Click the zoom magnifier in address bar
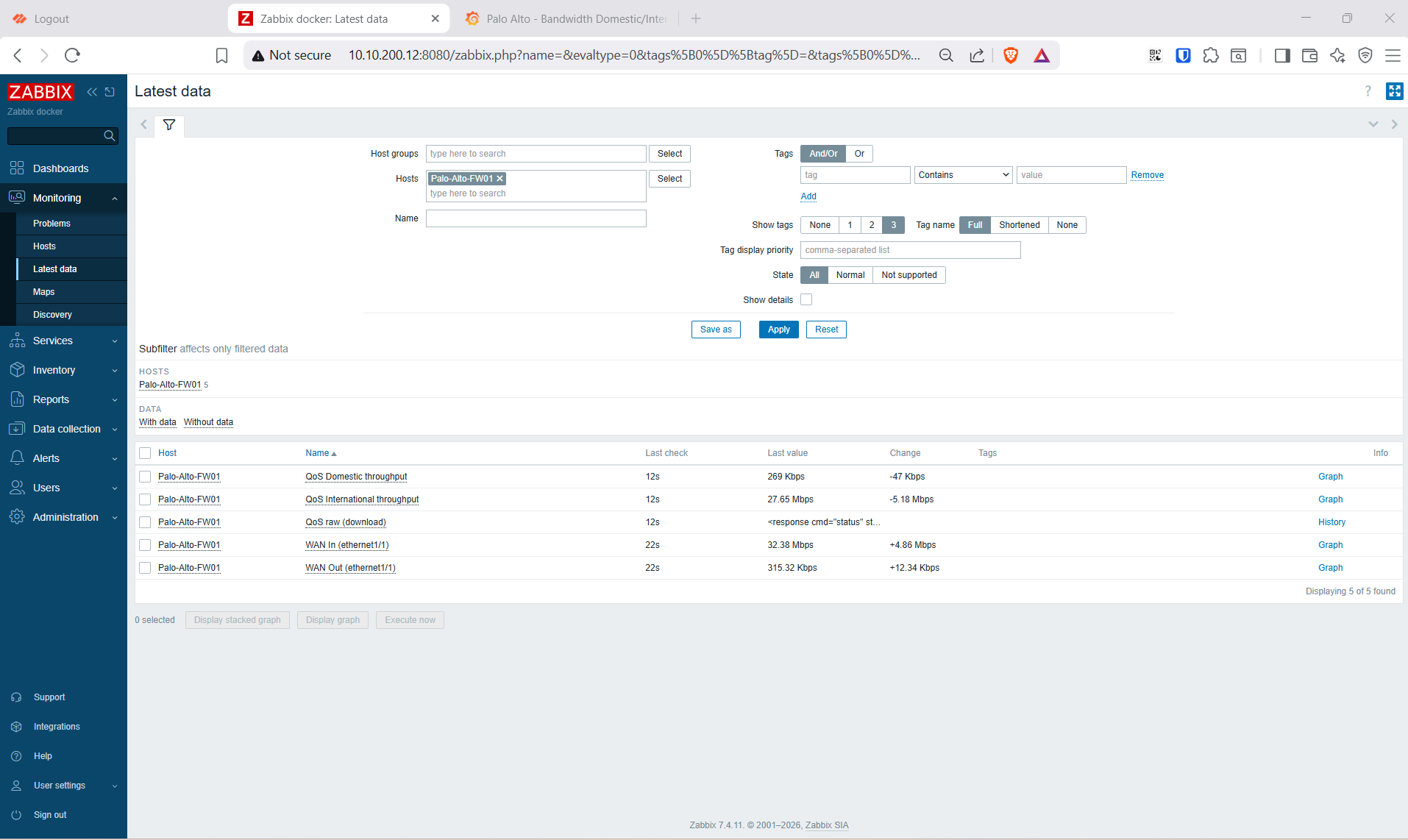This screenshot has height=840, width=1408. point(946,55)
